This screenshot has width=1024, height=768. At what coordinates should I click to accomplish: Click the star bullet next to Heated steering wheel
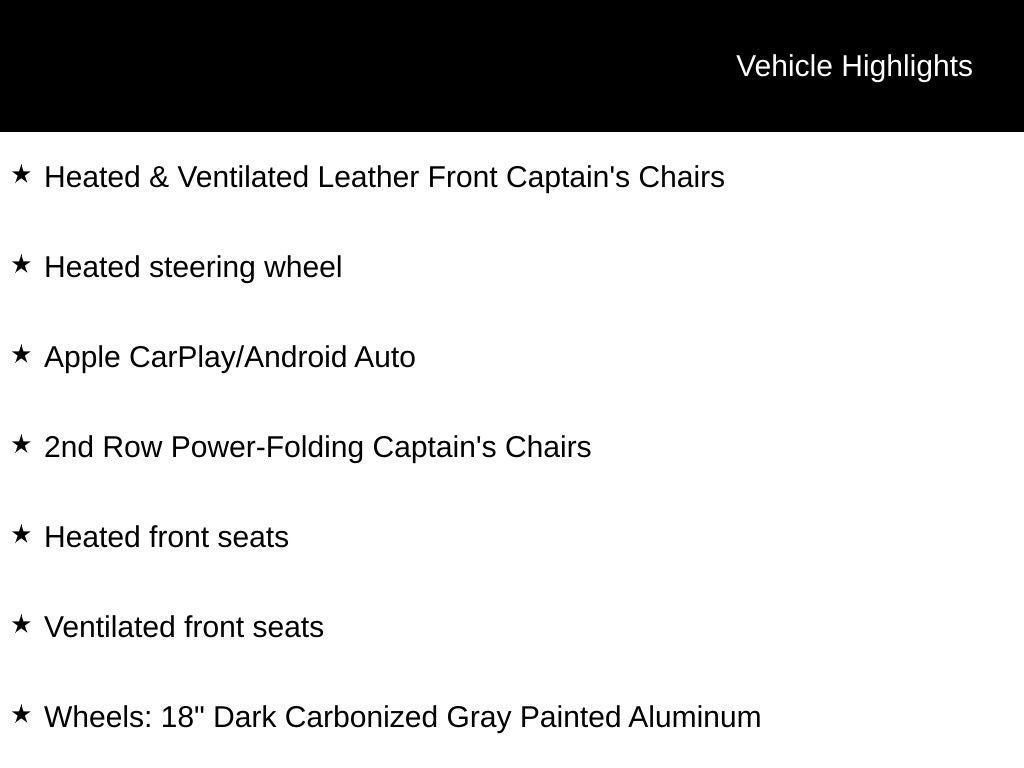click(21, 265)
